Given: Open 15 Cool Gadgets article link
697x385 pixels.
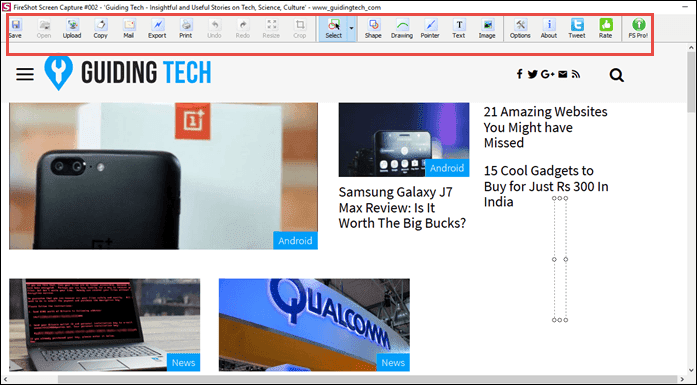Looking at the screenshot, I should tap(546, 186).
